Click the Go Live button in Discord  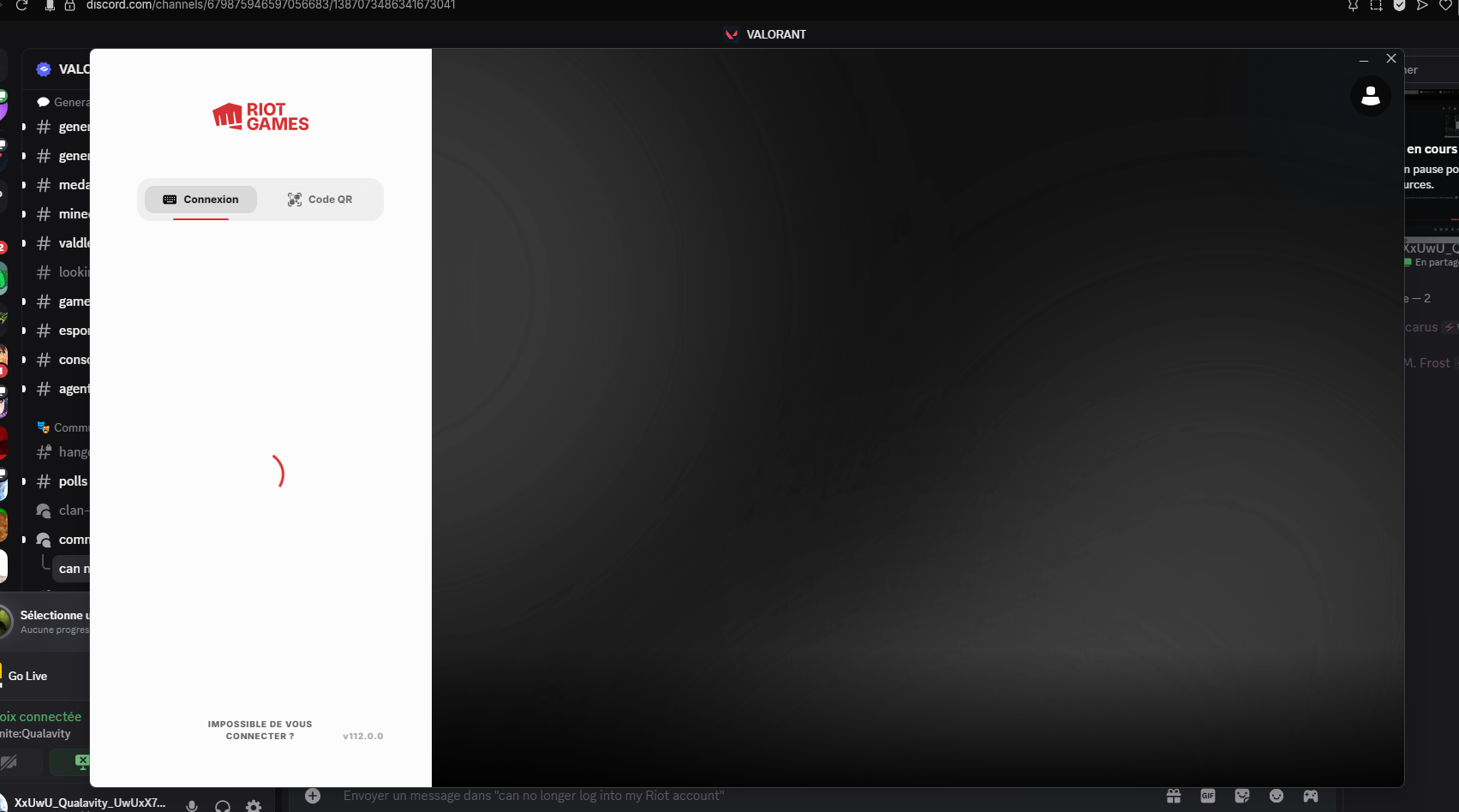[x=26, y=676]
